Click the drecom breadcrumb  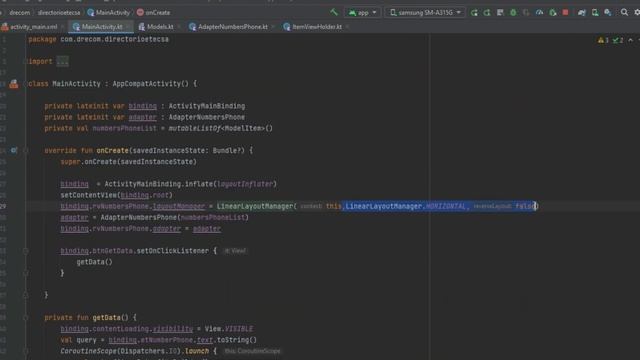[x=20, y=13]
